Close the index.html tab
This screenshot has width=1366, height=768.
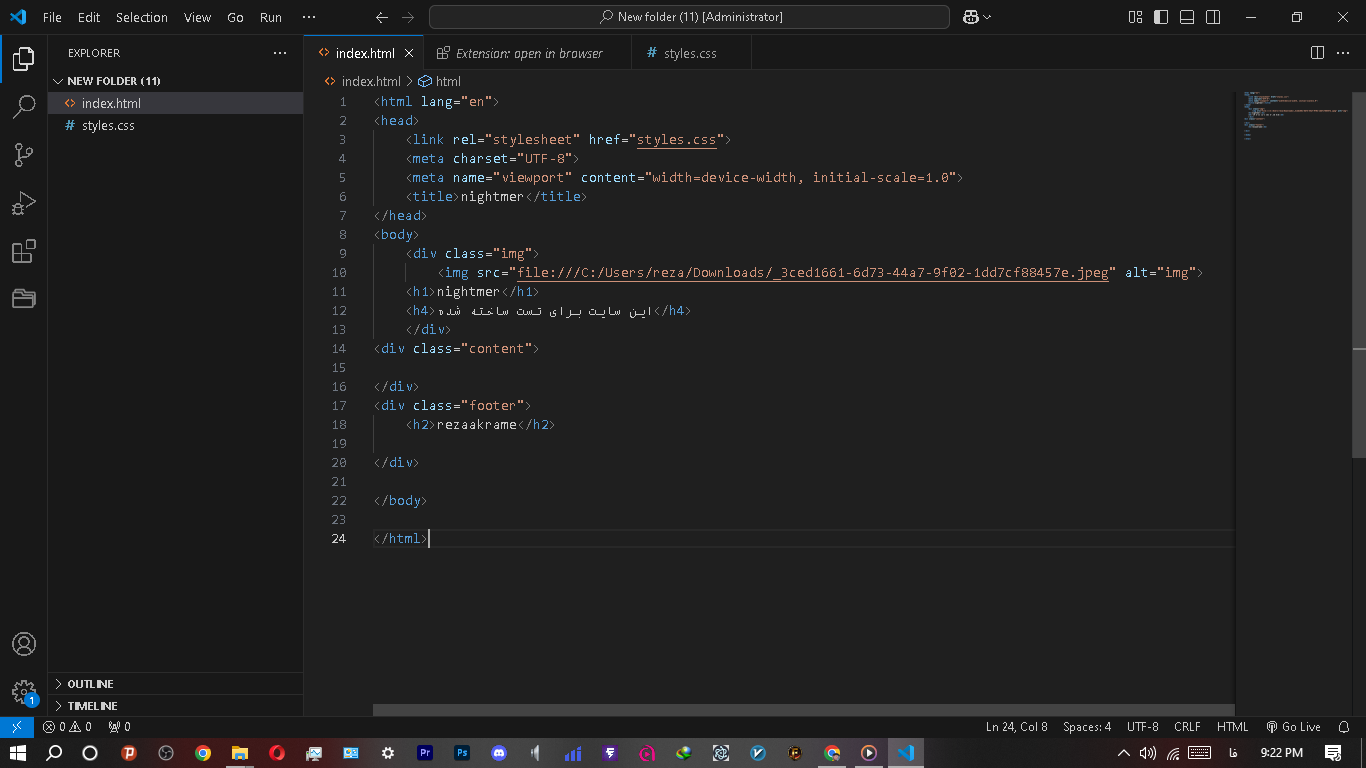tap(409, 53)
